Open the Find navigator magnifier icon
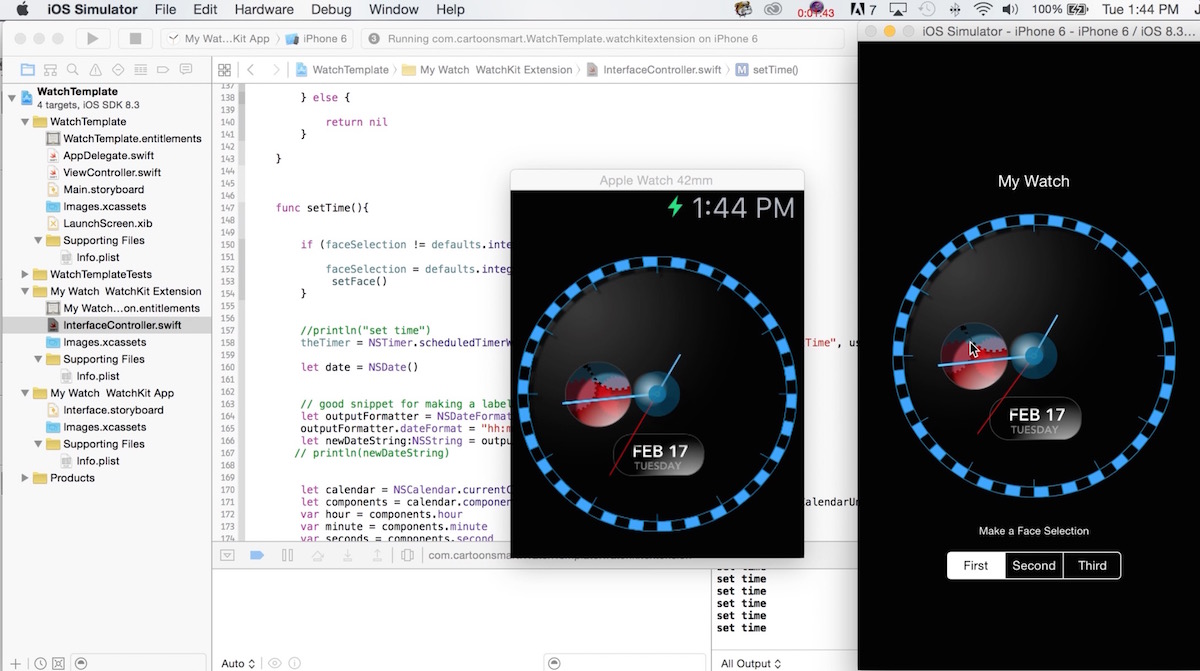Viewport: 1200px width, 671px height. 73,70
